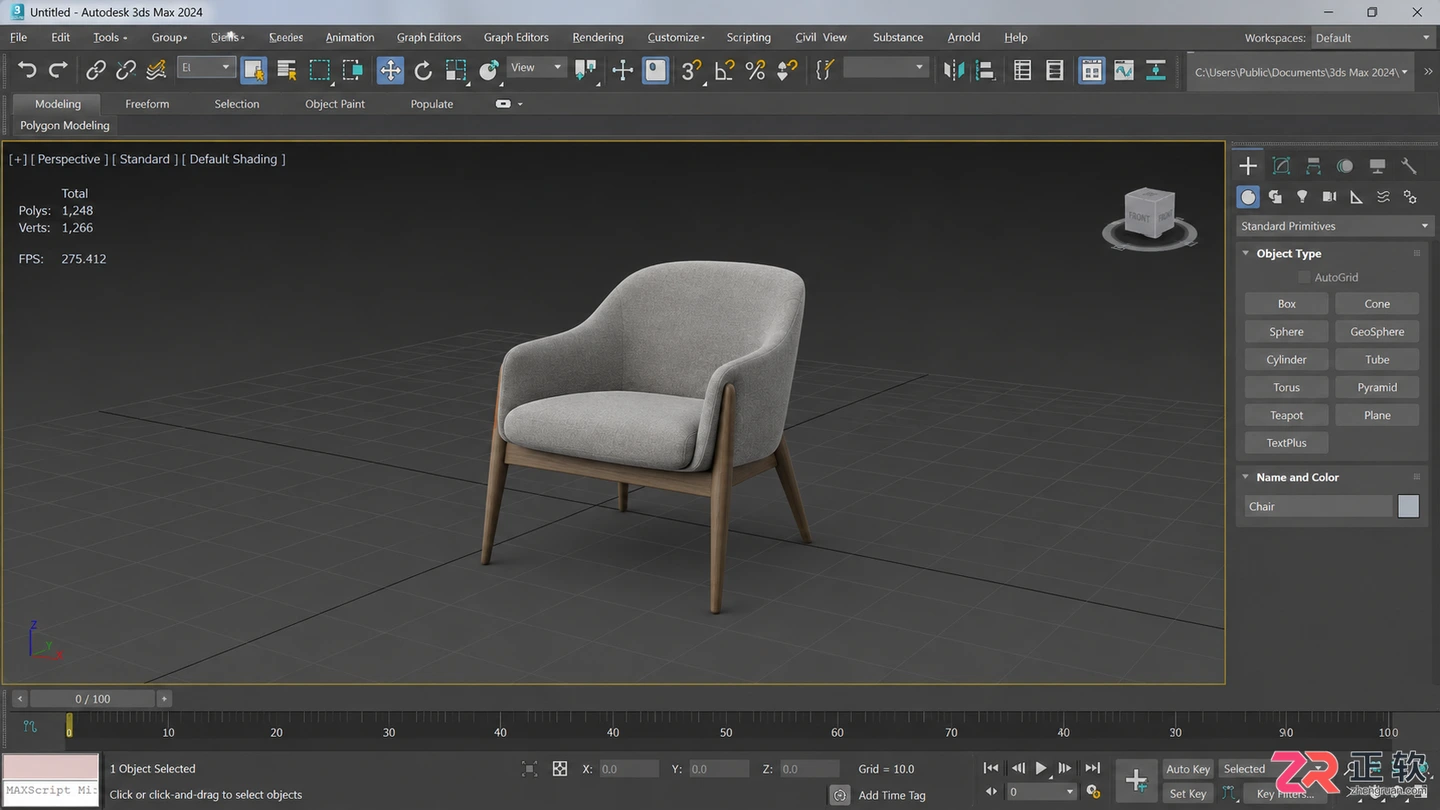Viewport: 1440px width, 810px height.
Task: Click the Cylinder button
Action: tap(1286, 359)
